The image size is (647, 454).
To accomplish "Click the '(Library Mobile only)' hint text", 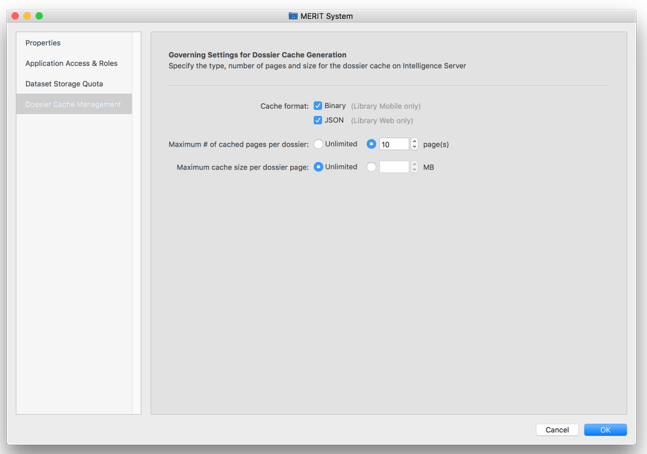I will click(x=386, y=106).
